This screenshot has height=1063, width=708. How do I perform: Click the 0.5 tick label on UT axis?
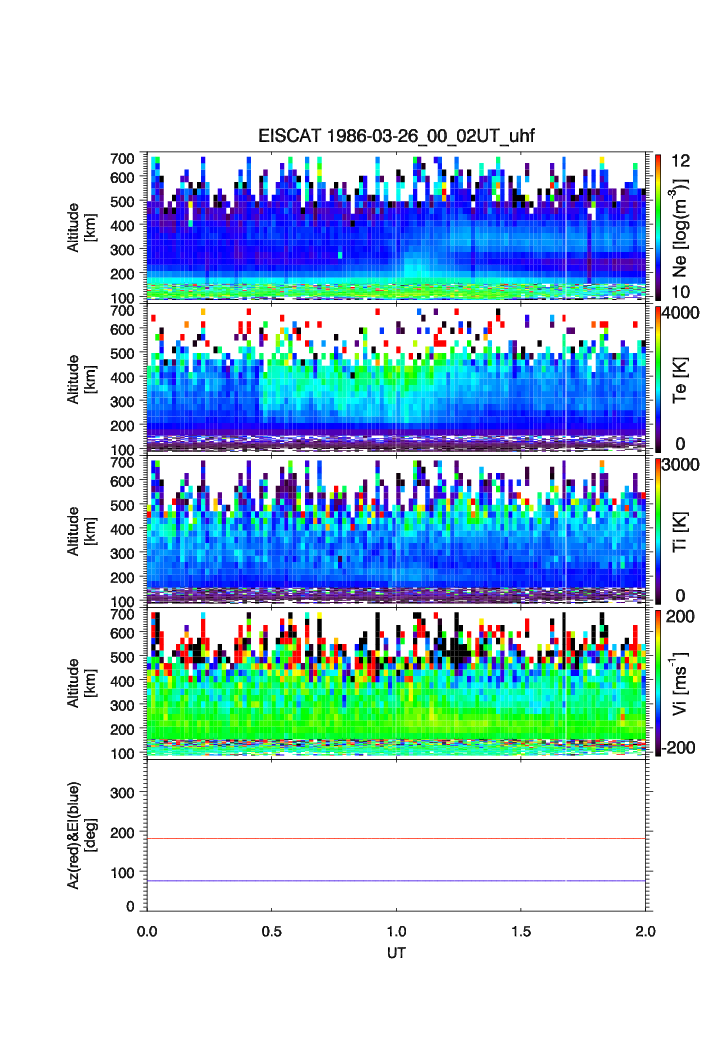(271, 929)
